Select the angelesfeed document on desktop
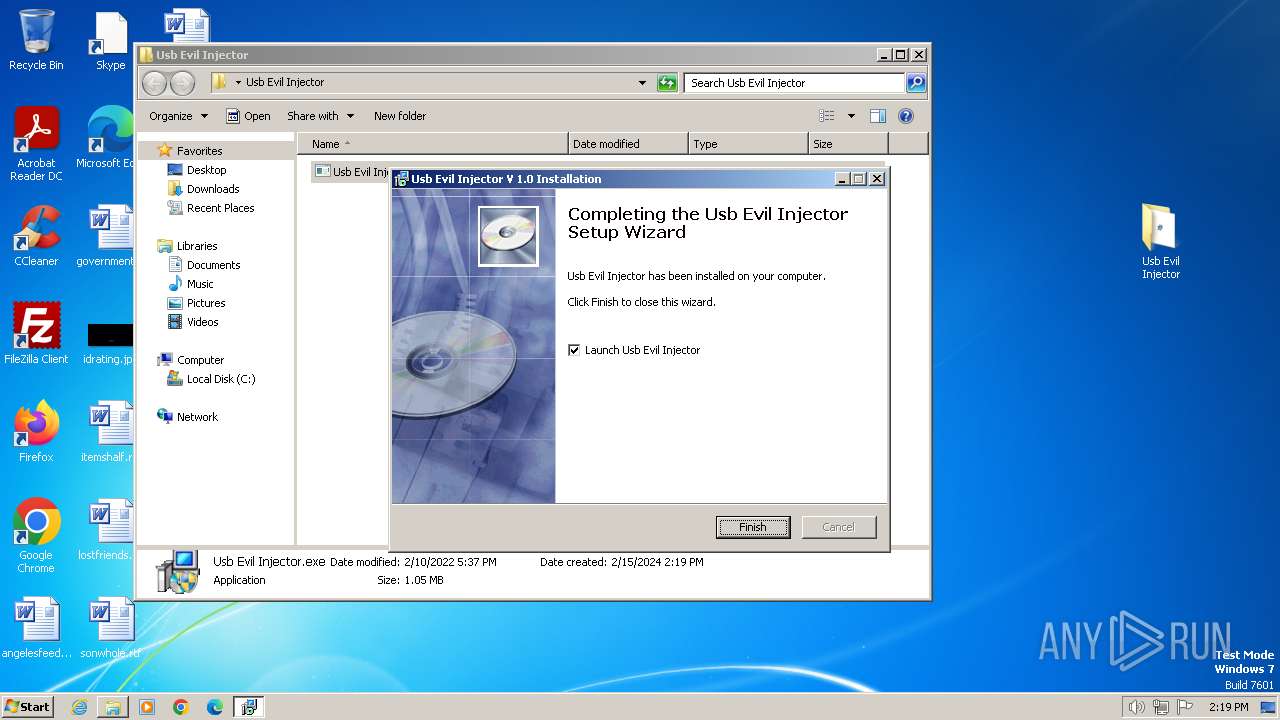Viewport: 1280px width, 720px height. pyautogui.click(x=36, y=628)
